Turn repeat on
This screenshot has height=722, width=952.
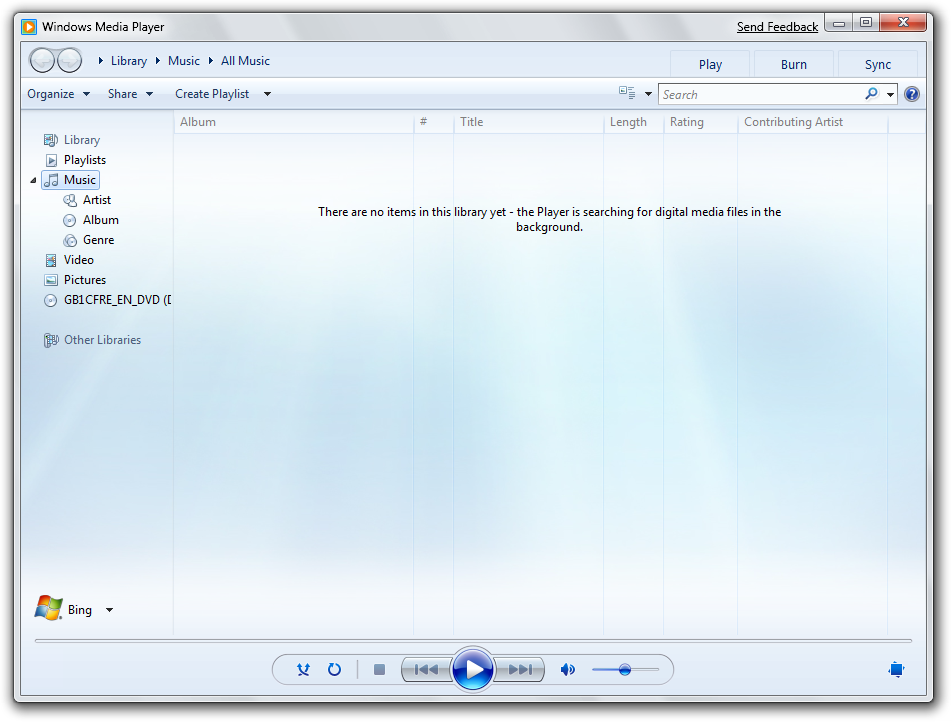coord(334,670)
